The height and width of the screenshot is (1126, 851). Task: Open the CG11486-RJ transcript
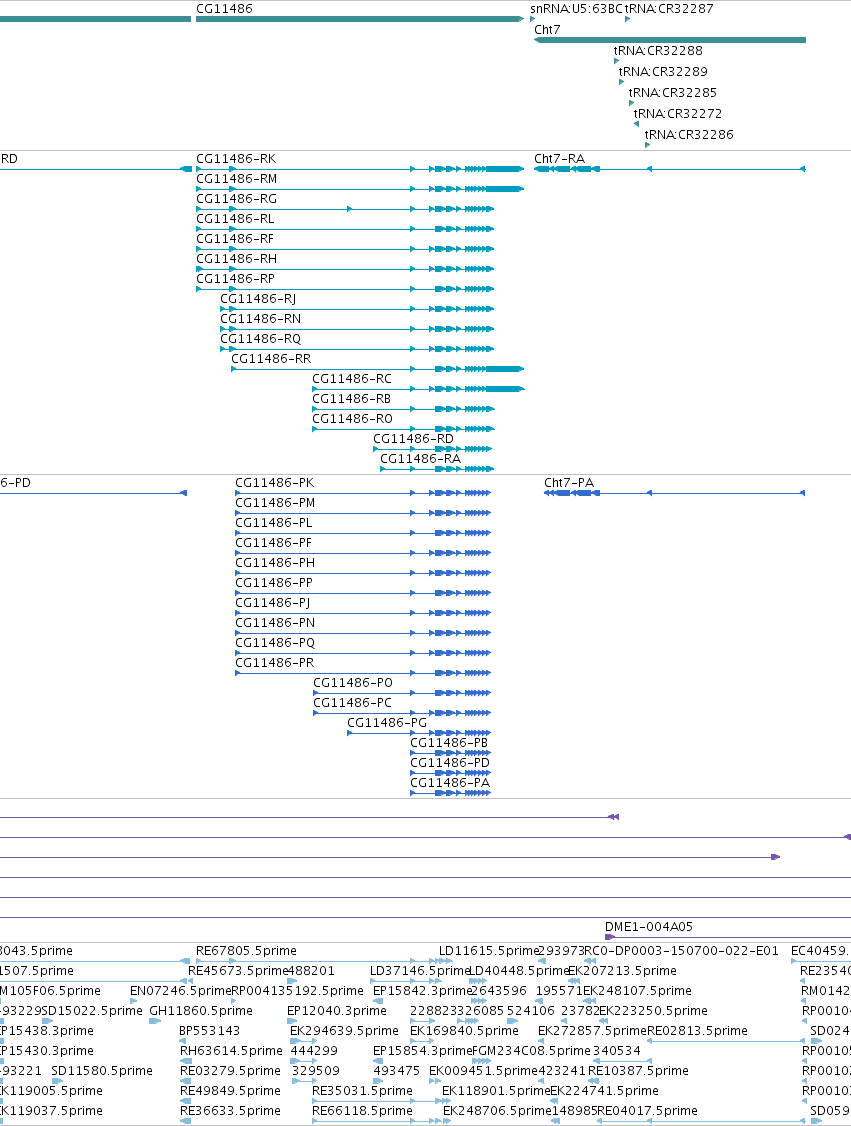click(x=258, y=299)
